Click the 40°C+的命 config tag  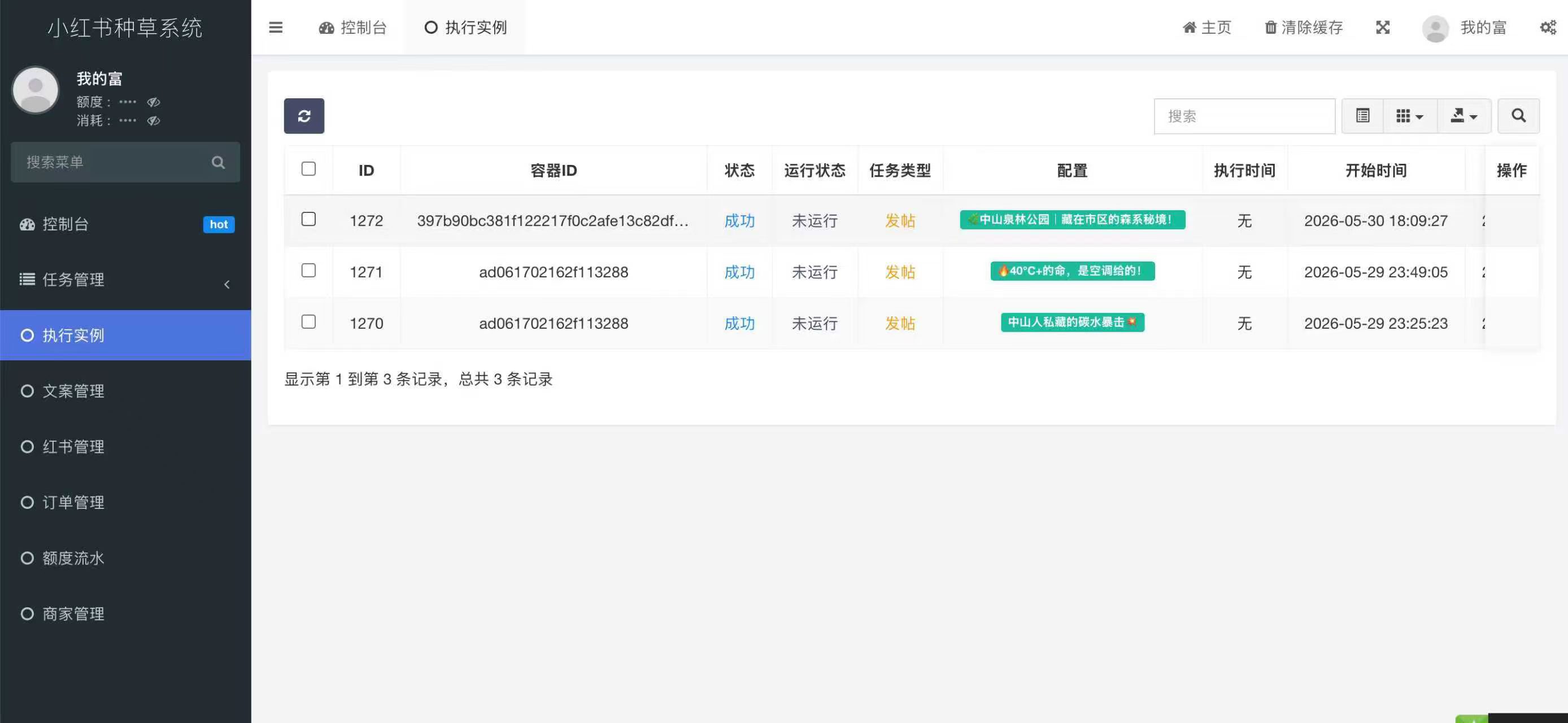(1072, 271)
